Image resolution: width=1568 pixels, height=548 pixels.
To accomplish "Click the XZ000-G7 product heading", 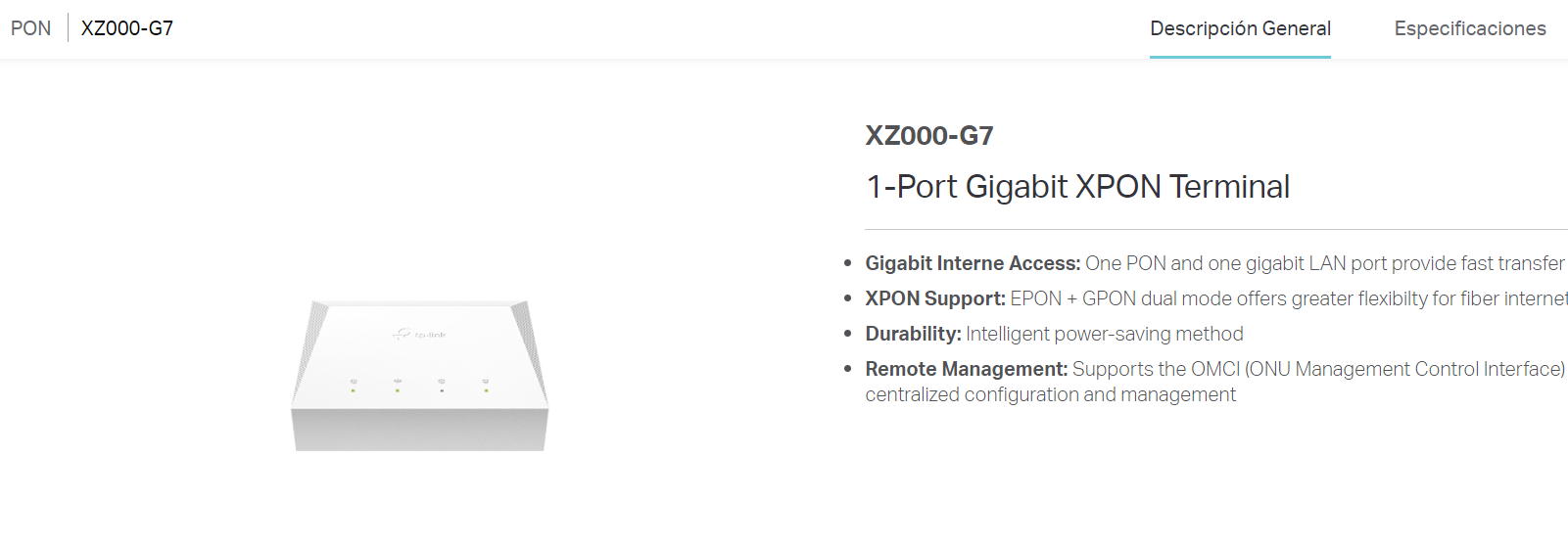I will pyautogui.click(x=929, y=135).
